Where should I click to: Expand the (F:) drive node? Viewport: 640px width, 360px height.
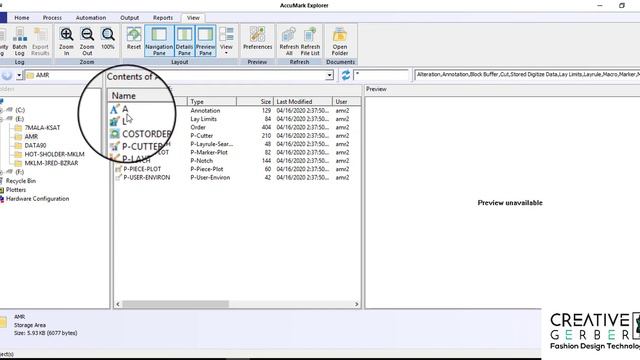(1, 172)
